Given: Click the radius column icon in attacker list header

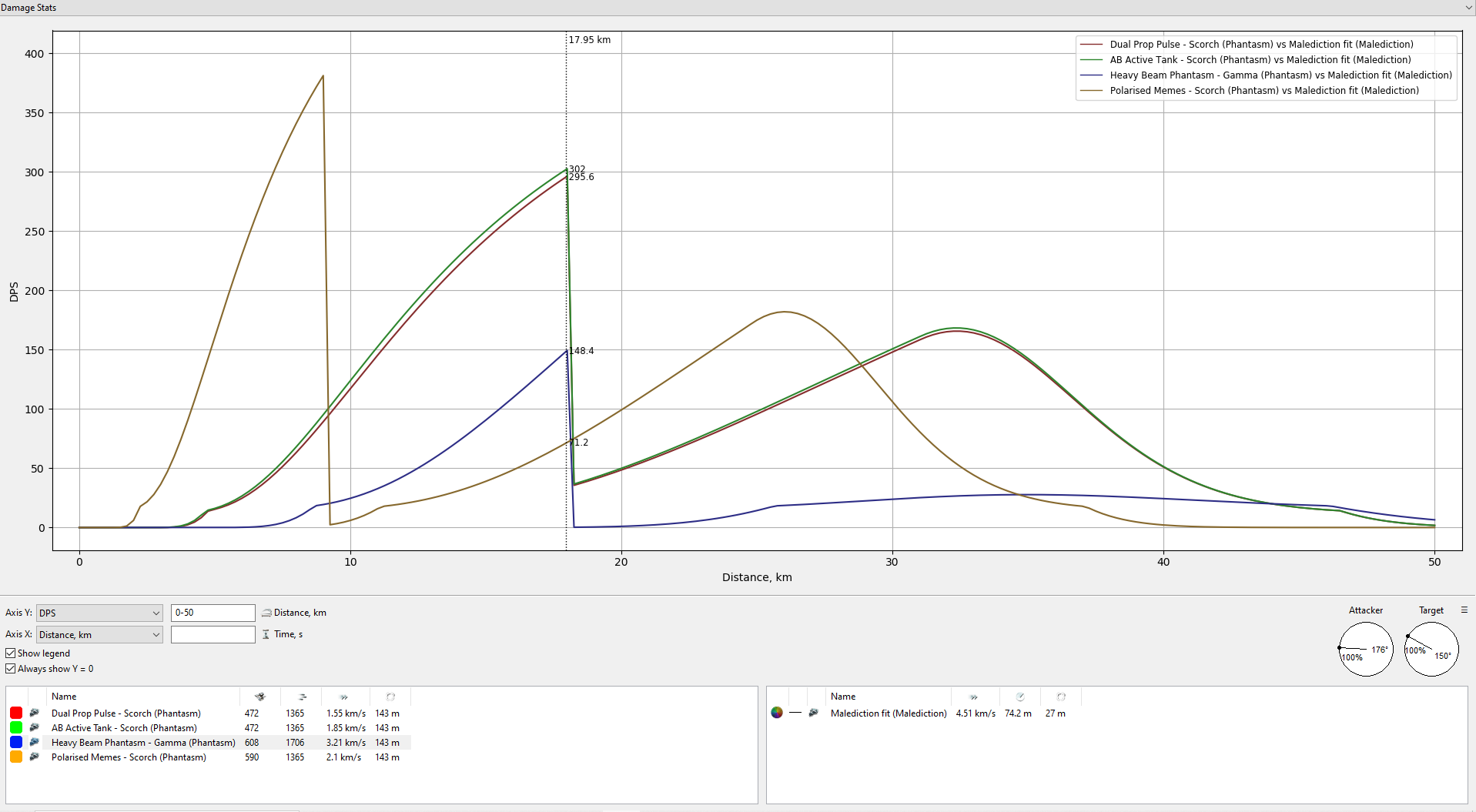Looking at the screenshot, I should [390, 697].
